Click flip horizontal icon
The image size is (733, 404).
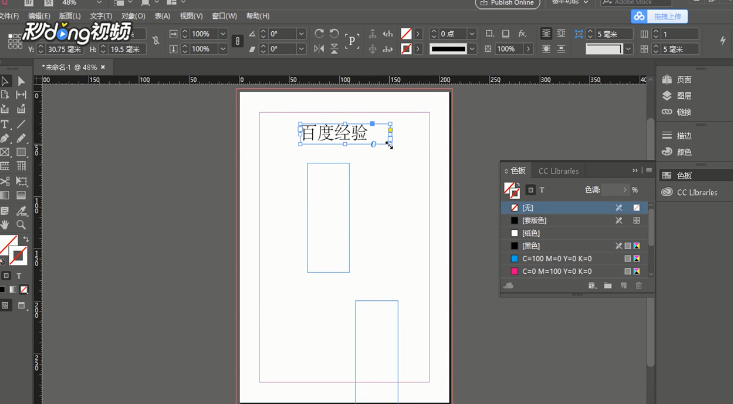point(319,49)
